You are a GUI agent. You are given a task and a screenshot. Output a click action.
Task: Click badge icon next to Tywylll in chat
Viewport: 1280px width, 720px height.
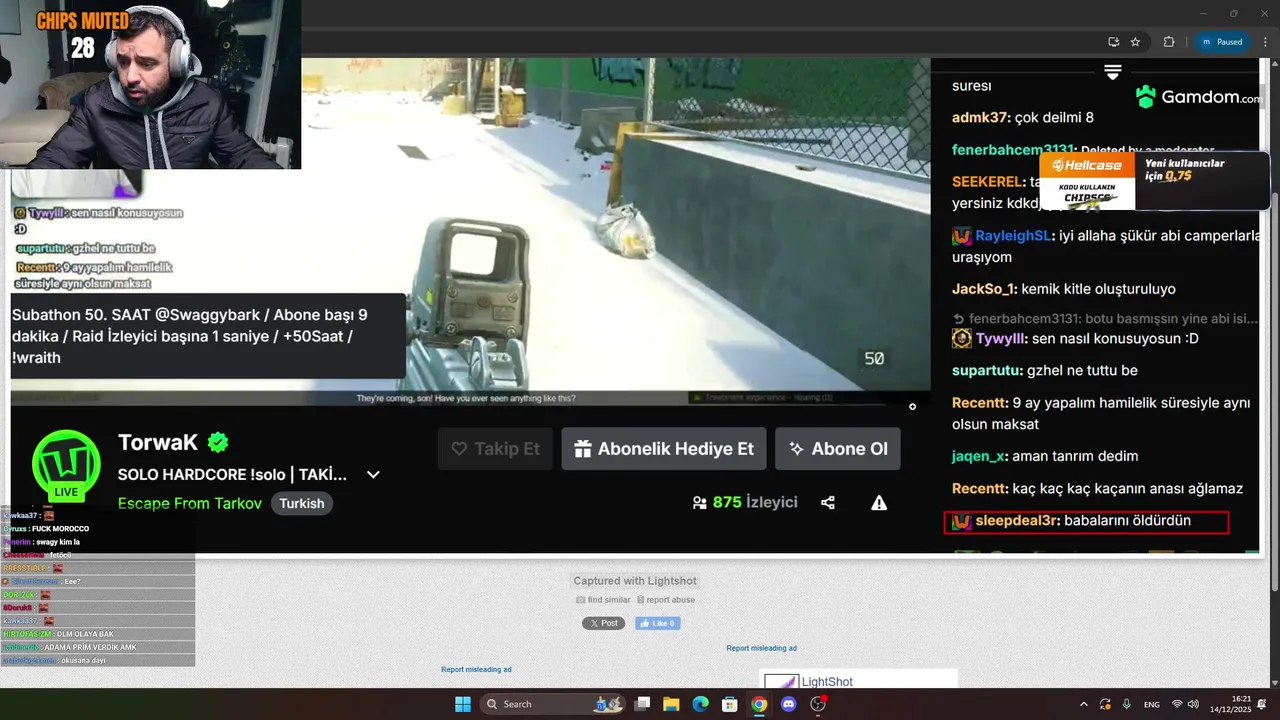(x=961, y=339)
